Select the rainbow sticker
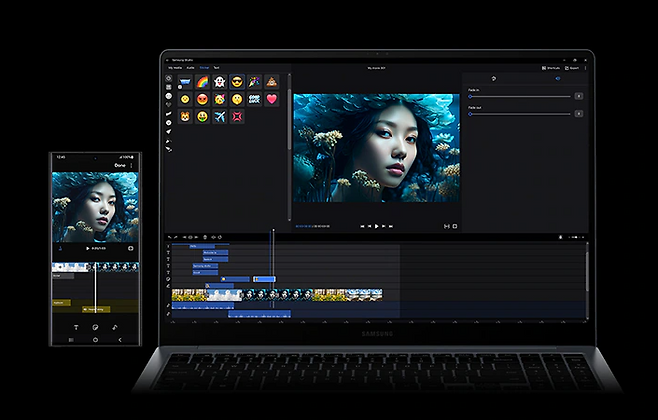This screenshot has width=658, height=420. (203, 82)
